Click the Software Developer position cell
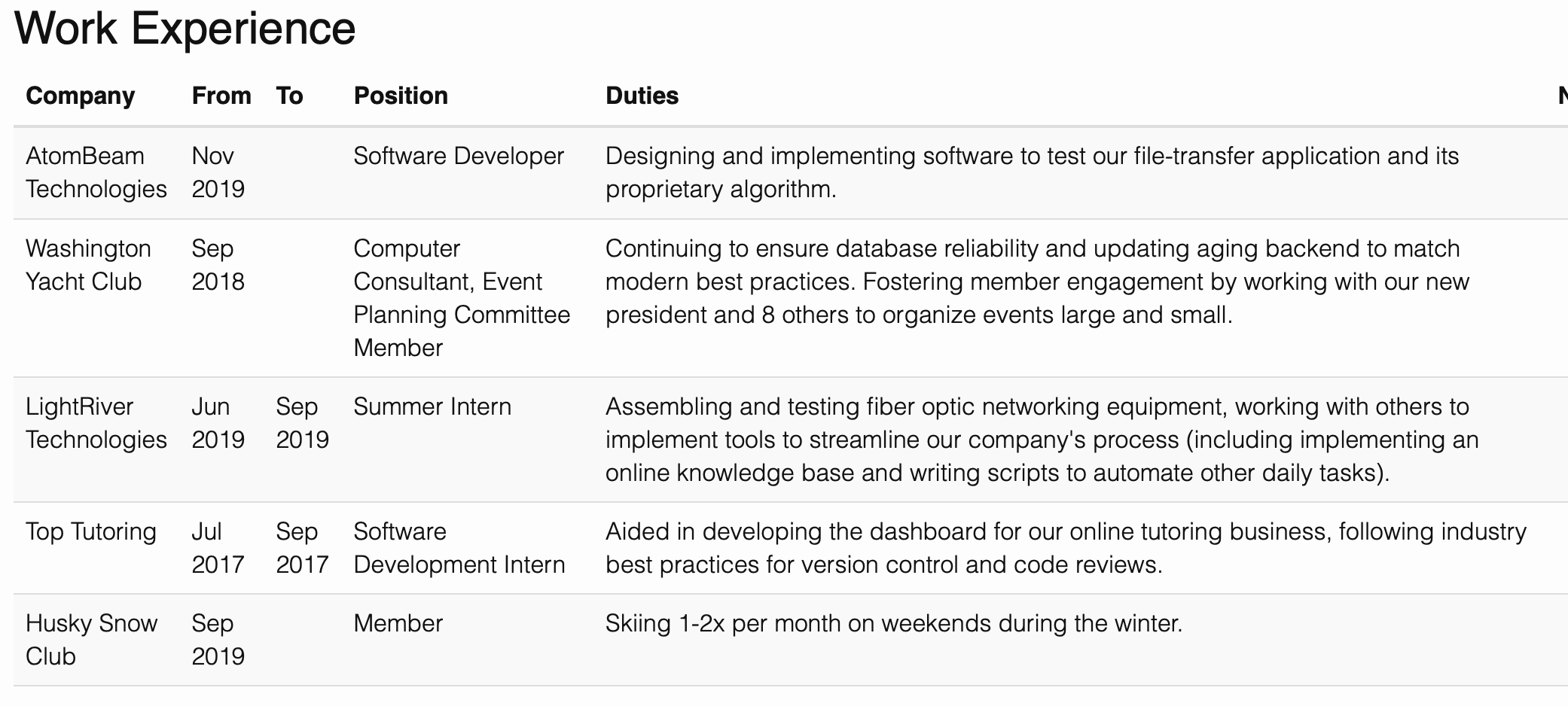This screenshot has height=706, width=1568. [458, 156]
